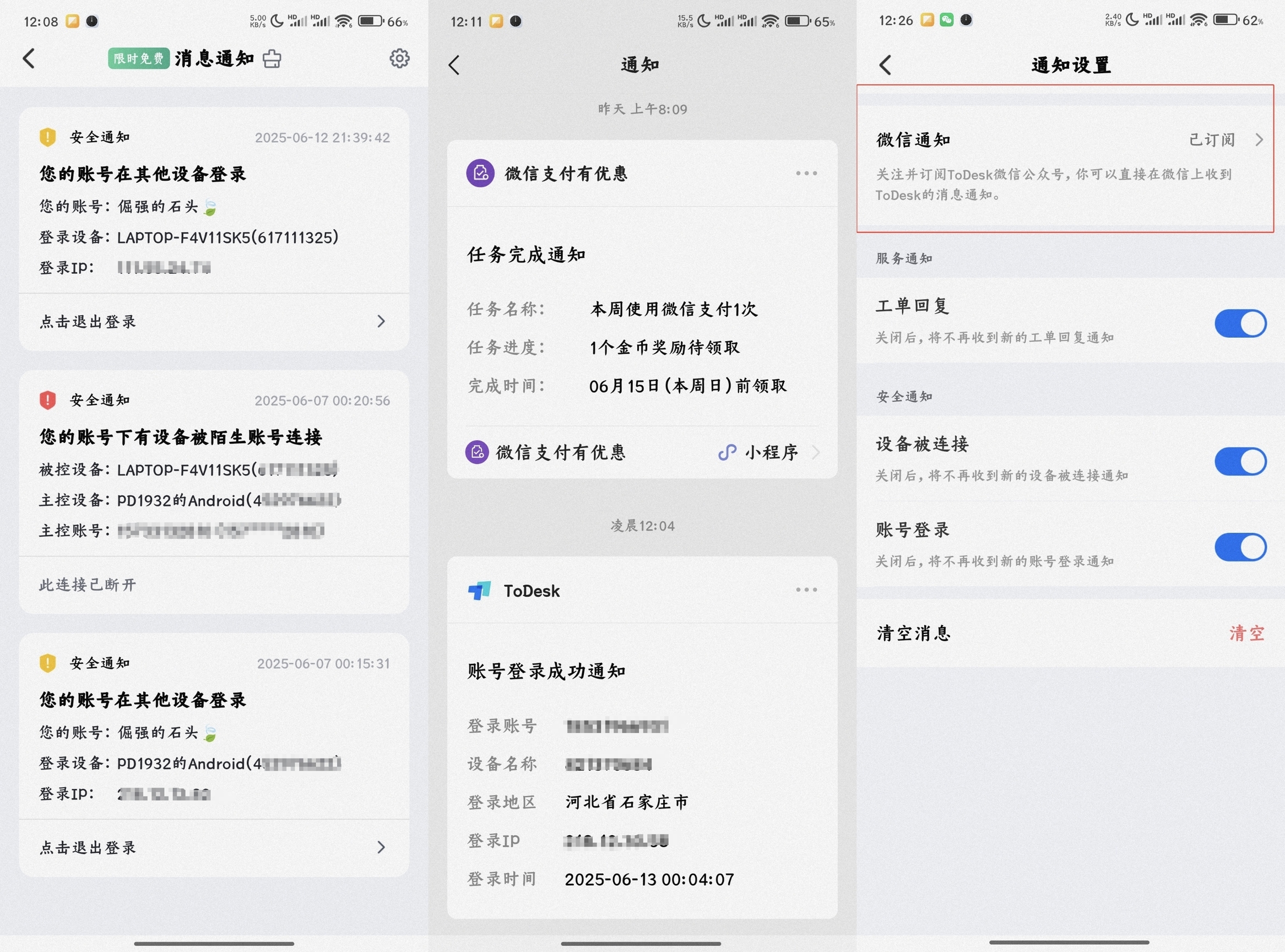Tap the 限时免费 green badge

point(139,58)
